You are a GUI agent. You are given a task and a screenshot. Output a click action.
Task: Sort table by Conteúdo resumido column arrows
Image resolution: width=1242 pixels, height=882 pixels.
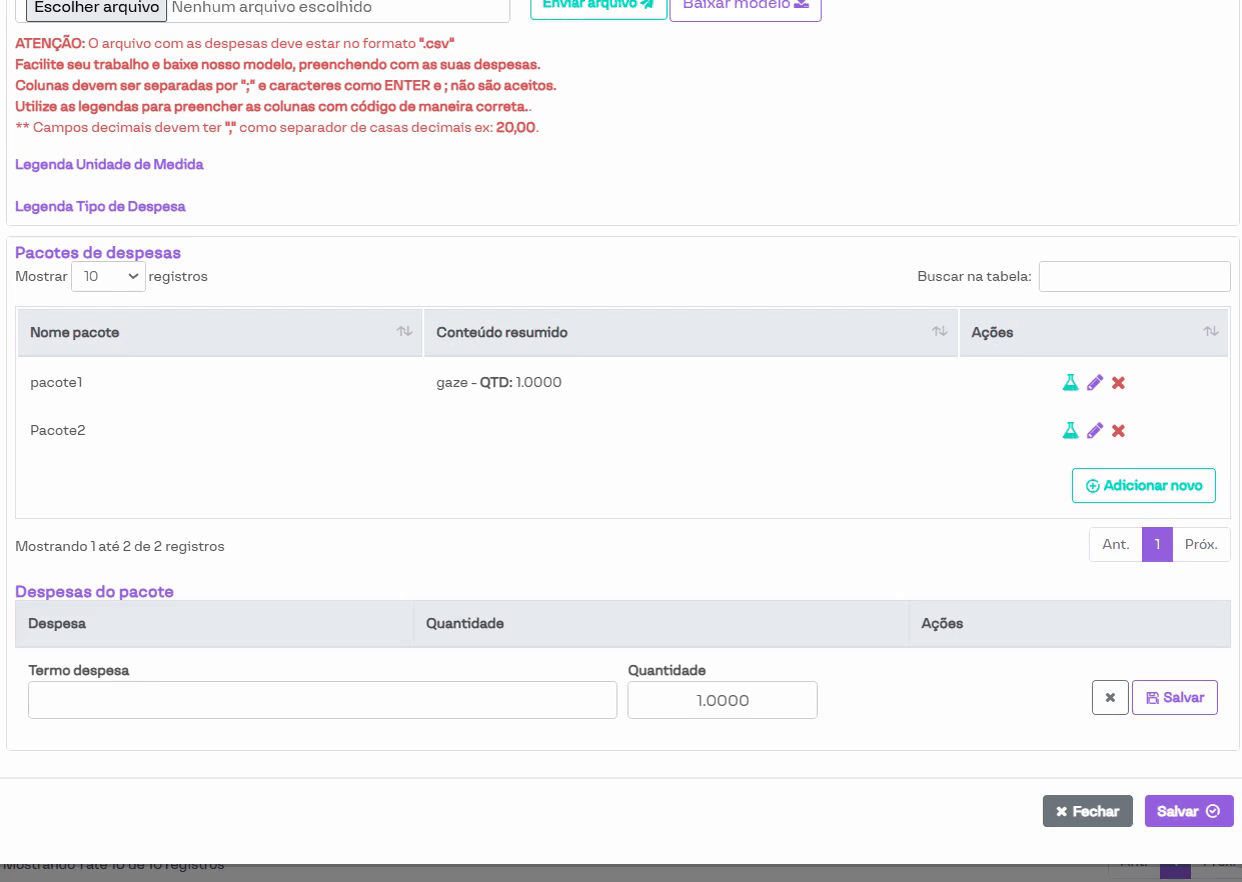coord(940,332)
